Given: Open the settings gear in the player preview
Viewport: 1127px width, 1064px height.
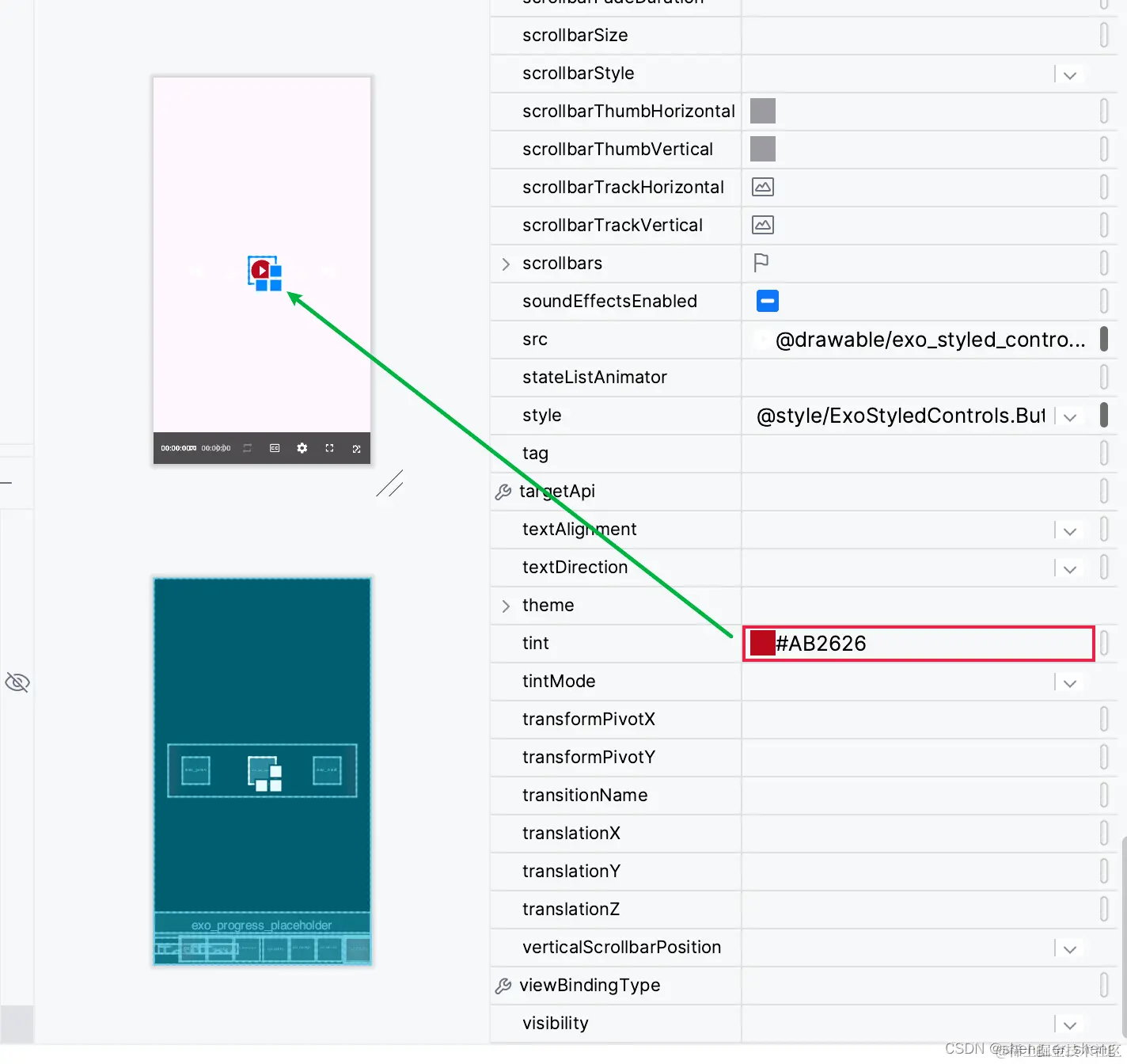Looking at the screenshot, I should 302,447.
